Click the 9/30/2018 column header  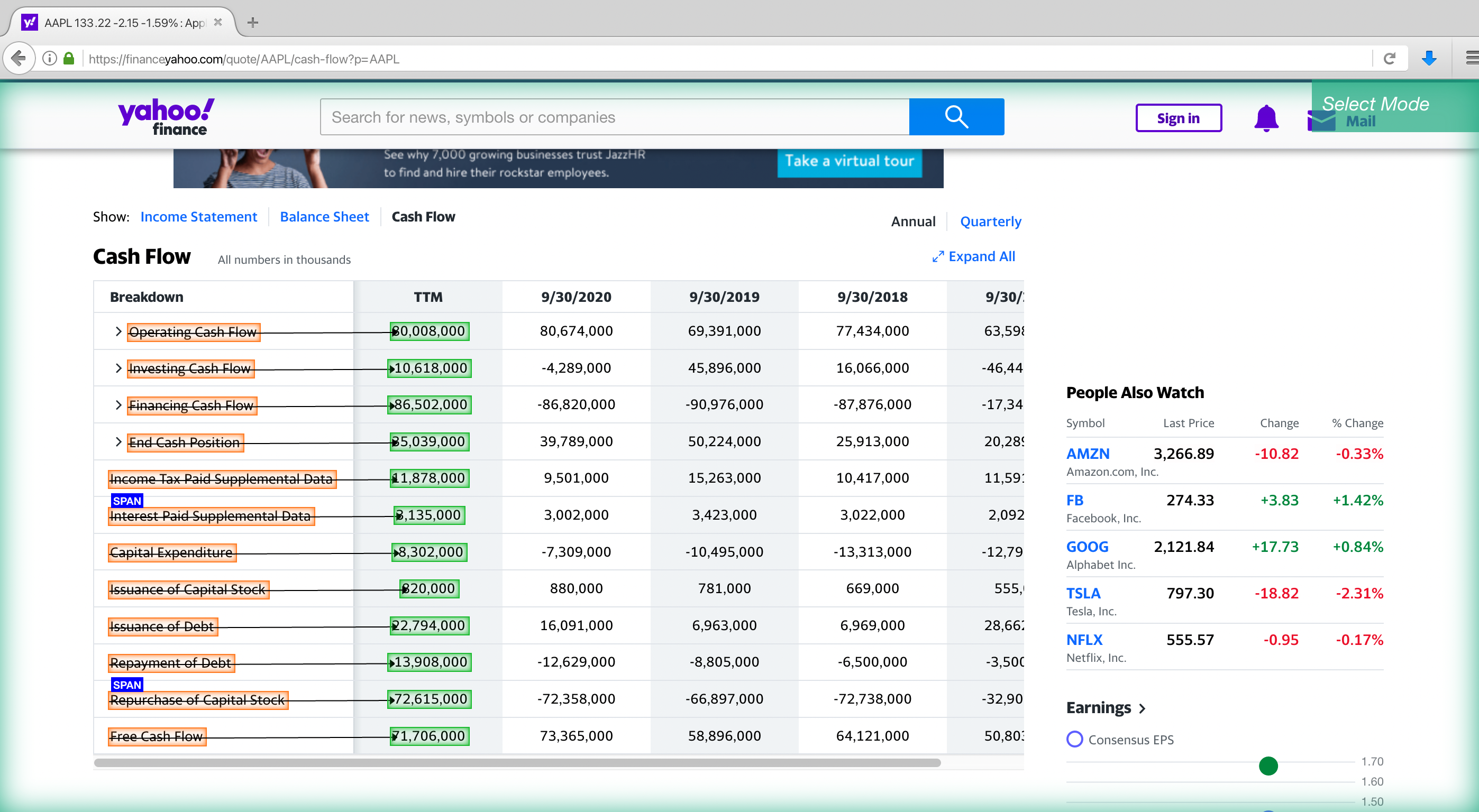coord(872,297)
